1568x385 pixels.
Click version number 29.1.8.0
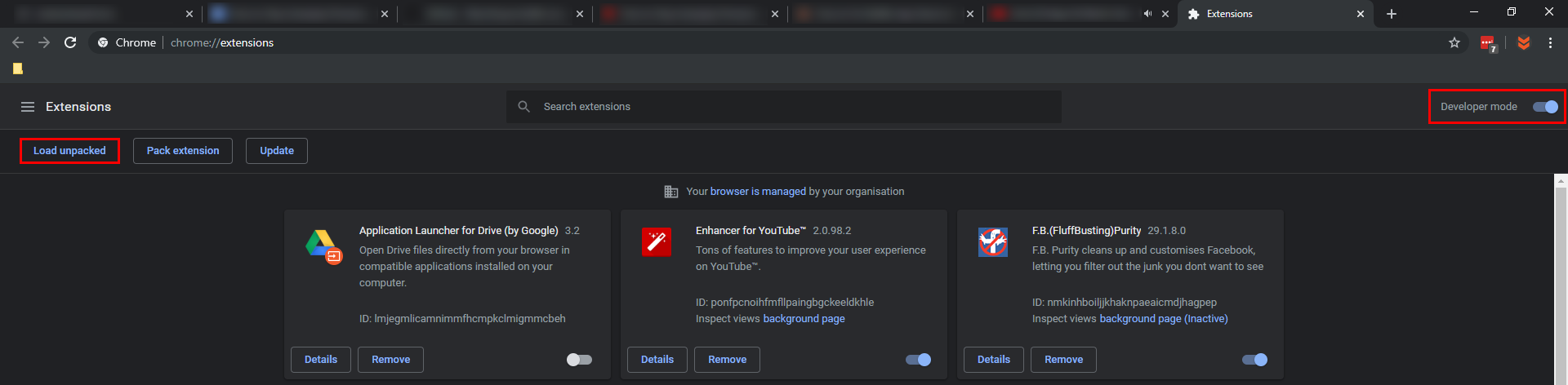pyautogui.click(x=1166, y=231)
